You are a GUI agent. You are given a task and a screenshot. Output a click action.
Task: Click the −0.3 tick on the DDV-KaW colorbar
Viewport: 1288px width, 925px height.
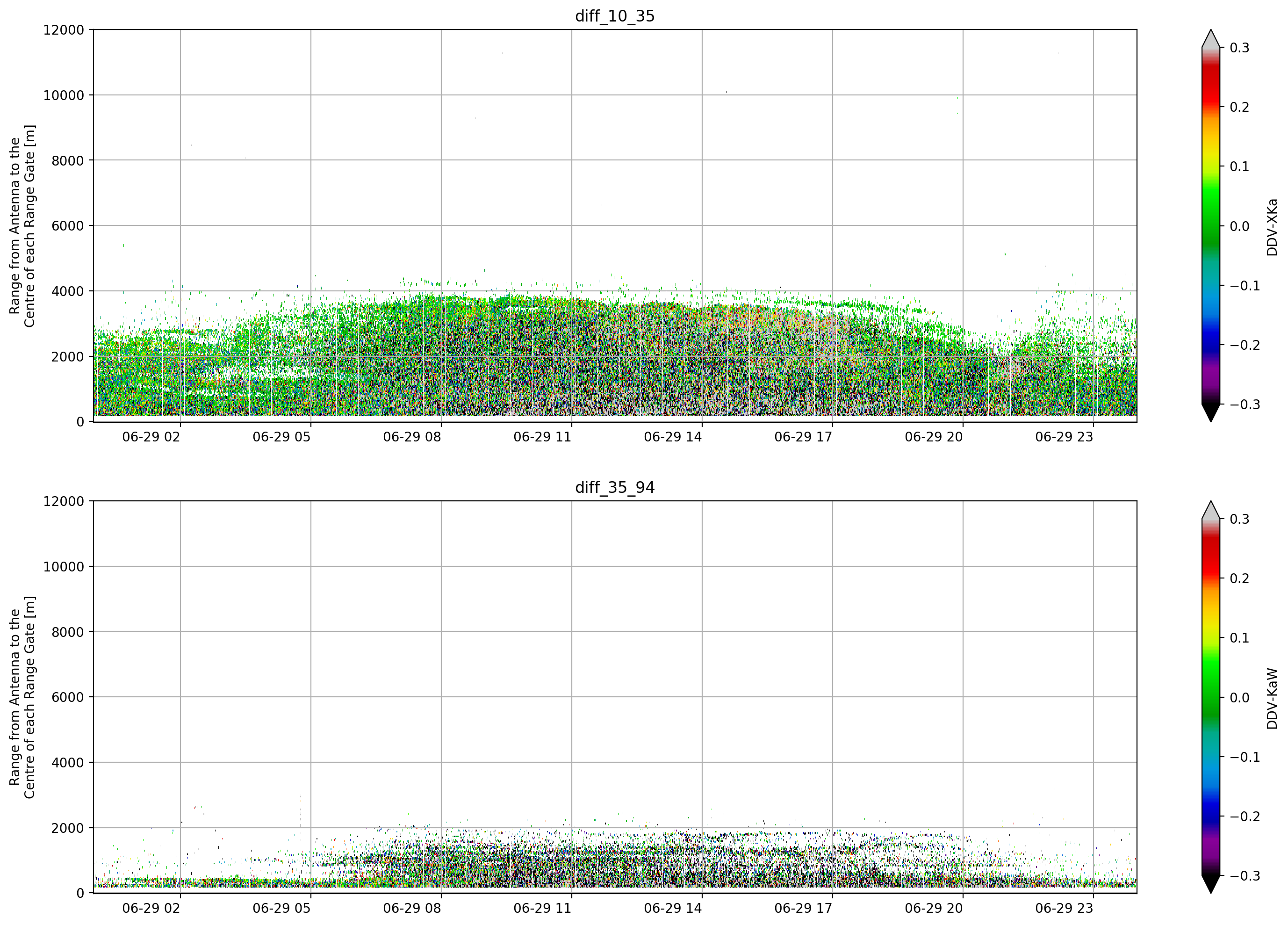click(1245, 875)
